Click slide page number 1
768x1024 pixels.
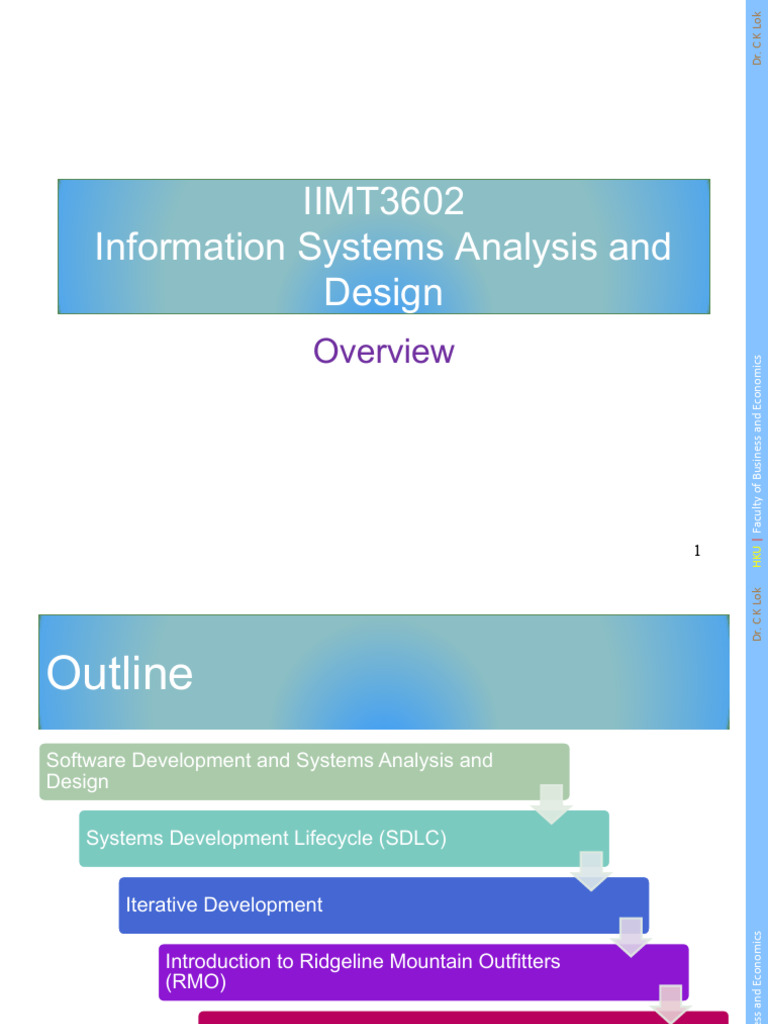(x=697, y=551)
